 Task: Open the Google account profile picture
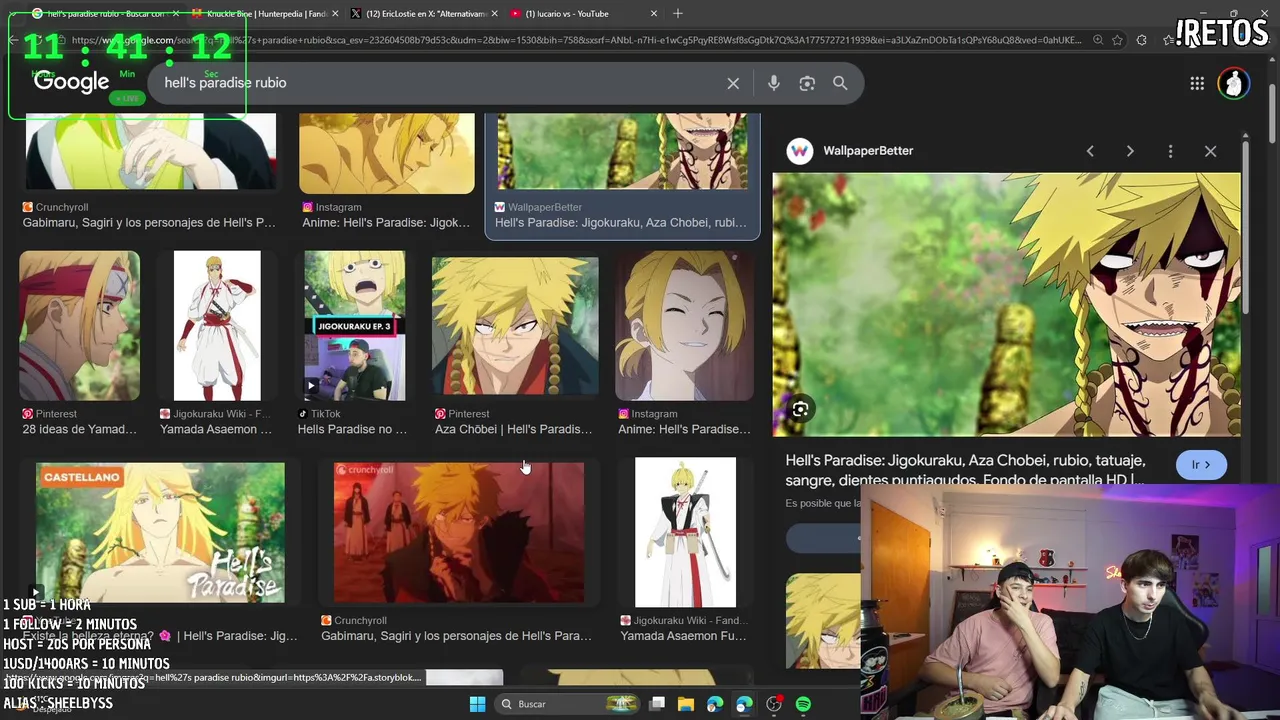pyautogui.click(x=1233, y=83)
